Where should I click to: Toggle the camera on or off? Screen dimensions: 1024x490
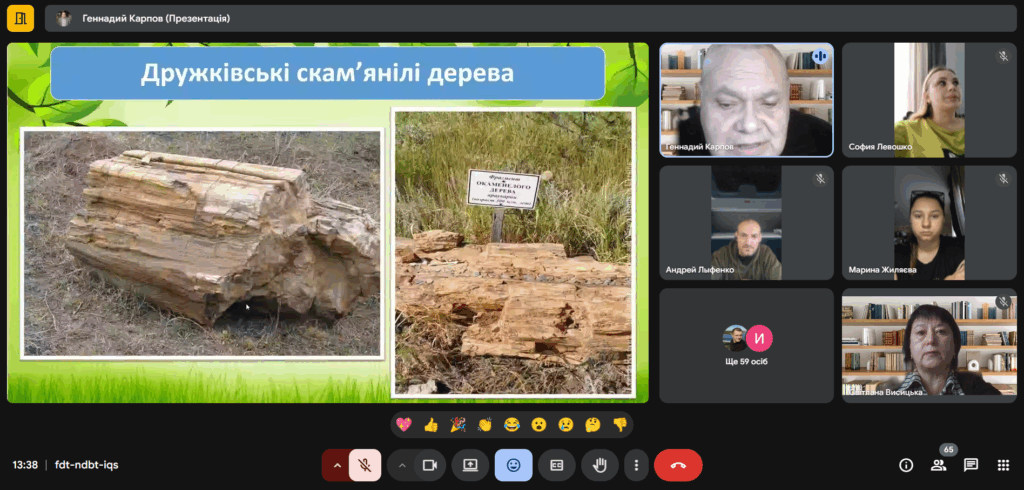click(x=430, y=465)
